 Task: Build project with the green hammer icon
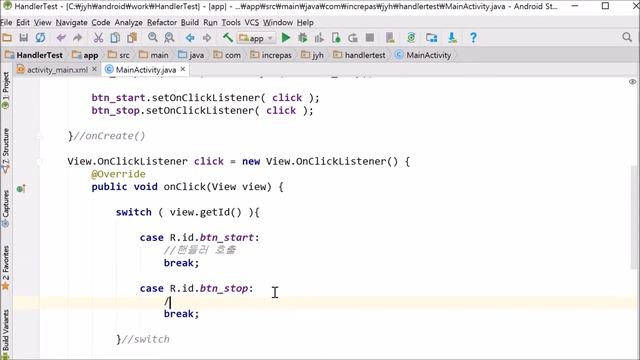pyautogui.click(x=227, y=38)
